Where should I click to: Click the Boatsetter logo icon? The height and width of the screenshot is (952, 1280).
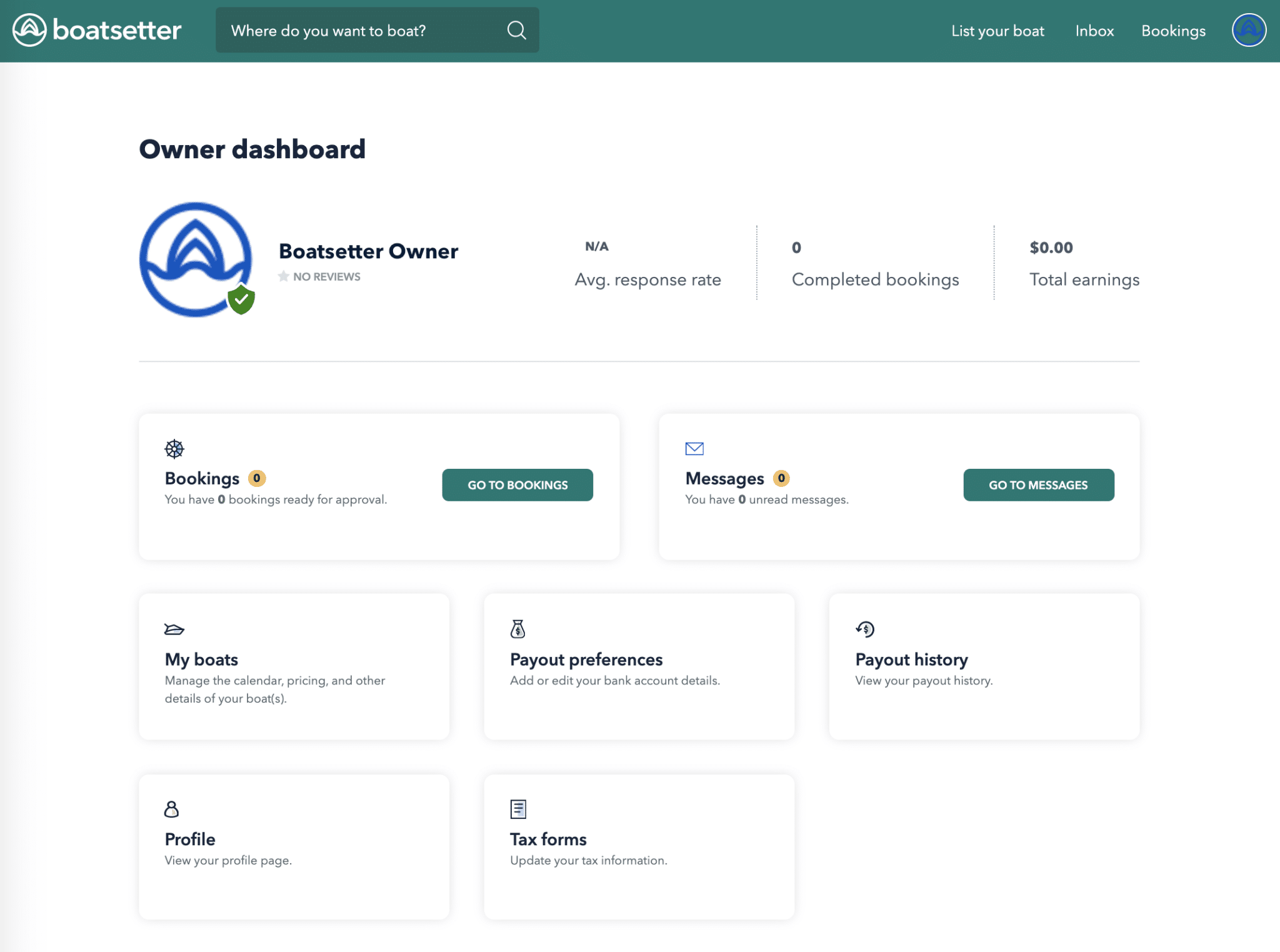(29, 29)
